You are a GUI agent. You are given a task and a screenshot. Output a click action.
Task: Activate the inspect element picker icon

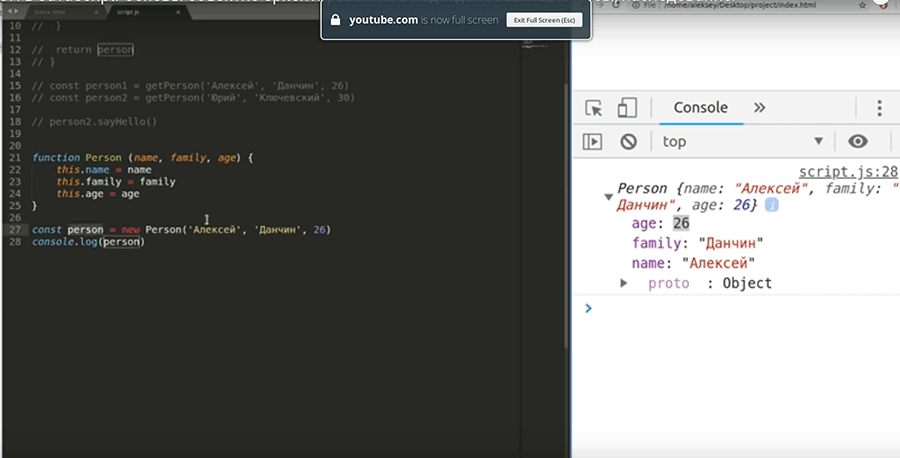point(593,108)
